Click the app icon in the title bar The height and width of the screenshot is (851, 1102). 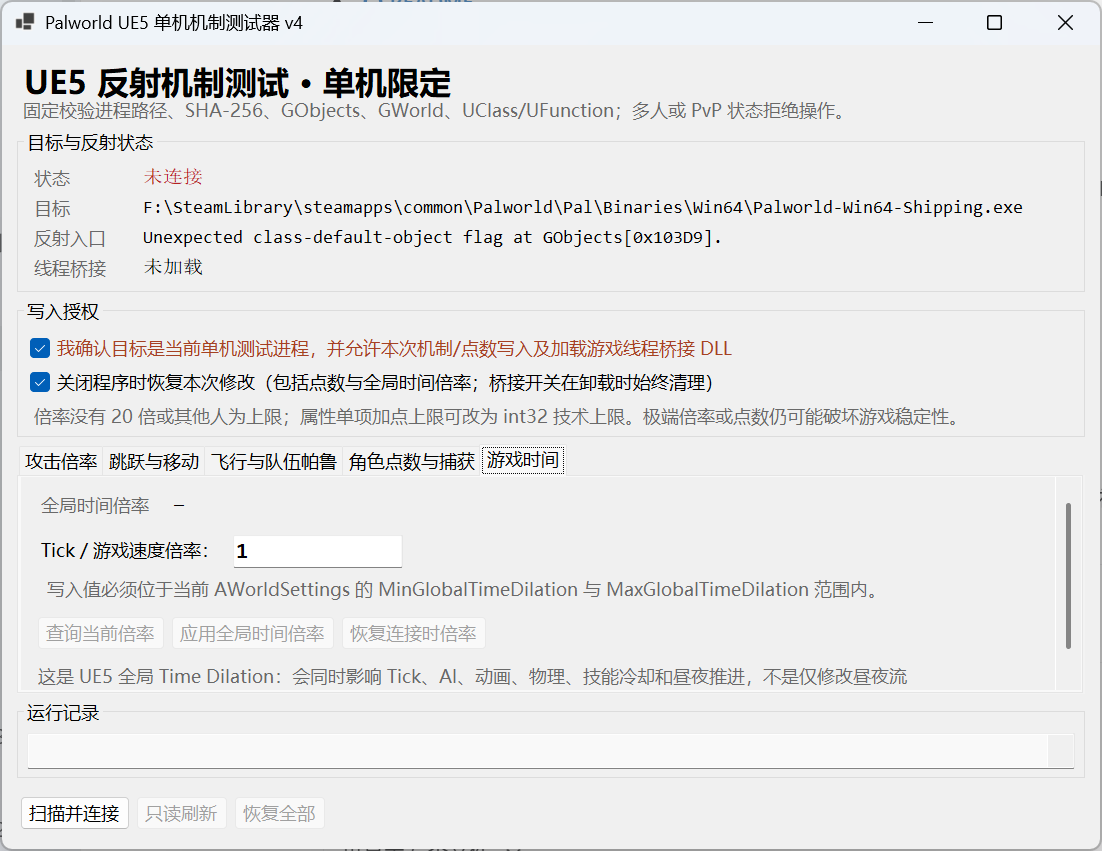tap(25, 22)
